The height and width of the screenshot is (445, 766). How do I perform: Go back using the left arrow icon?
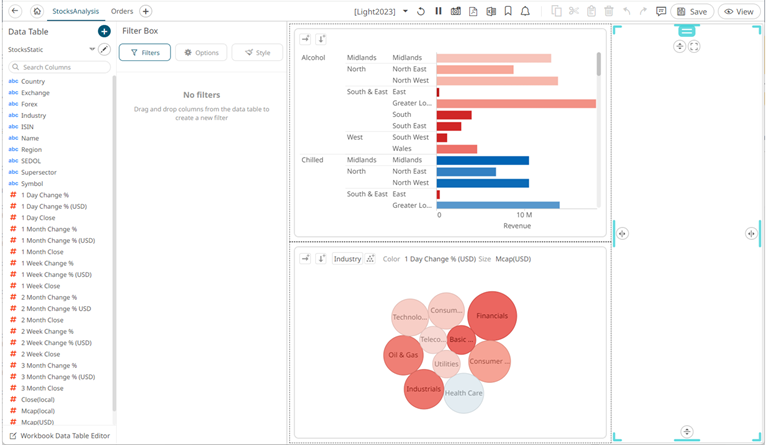[14, 11]
